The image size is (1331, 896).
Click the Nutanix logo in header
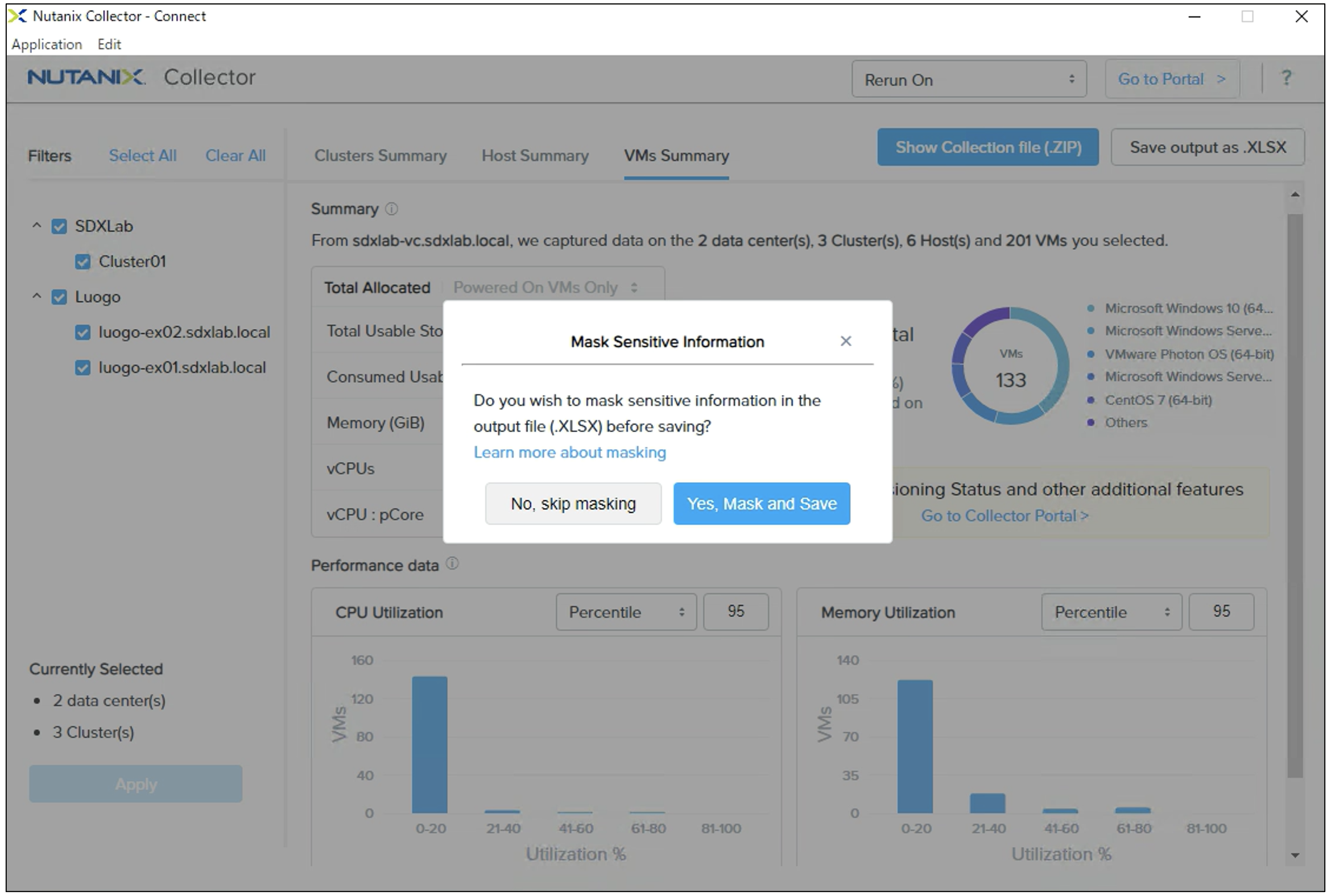[86, 77]
